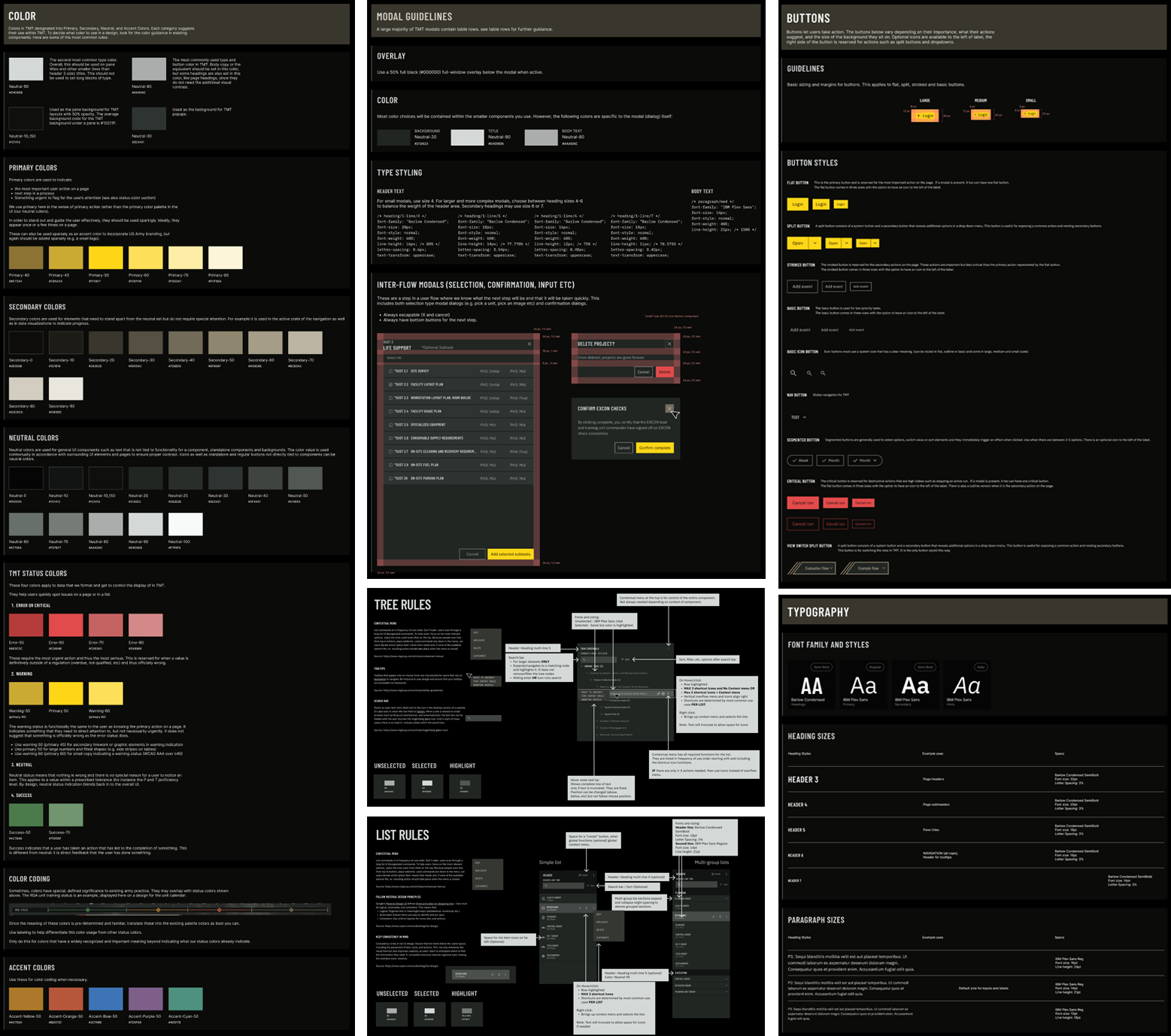The width and height of the screenshot is (1171, 1036).
Task: Choose Edit in menu beside Simple list
Action: tap(599, 914)
